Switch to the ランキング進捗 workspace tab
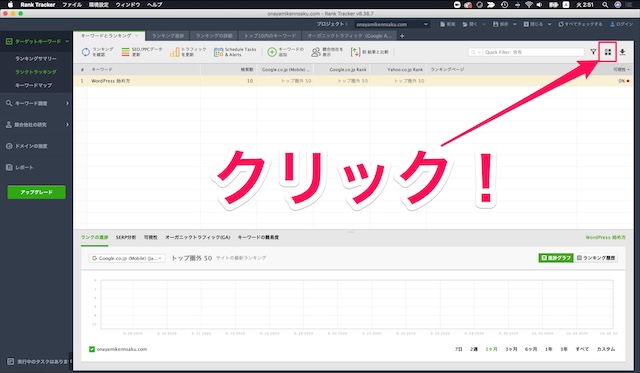The width and height of the screenshot is (640, 373). [168, 36]
